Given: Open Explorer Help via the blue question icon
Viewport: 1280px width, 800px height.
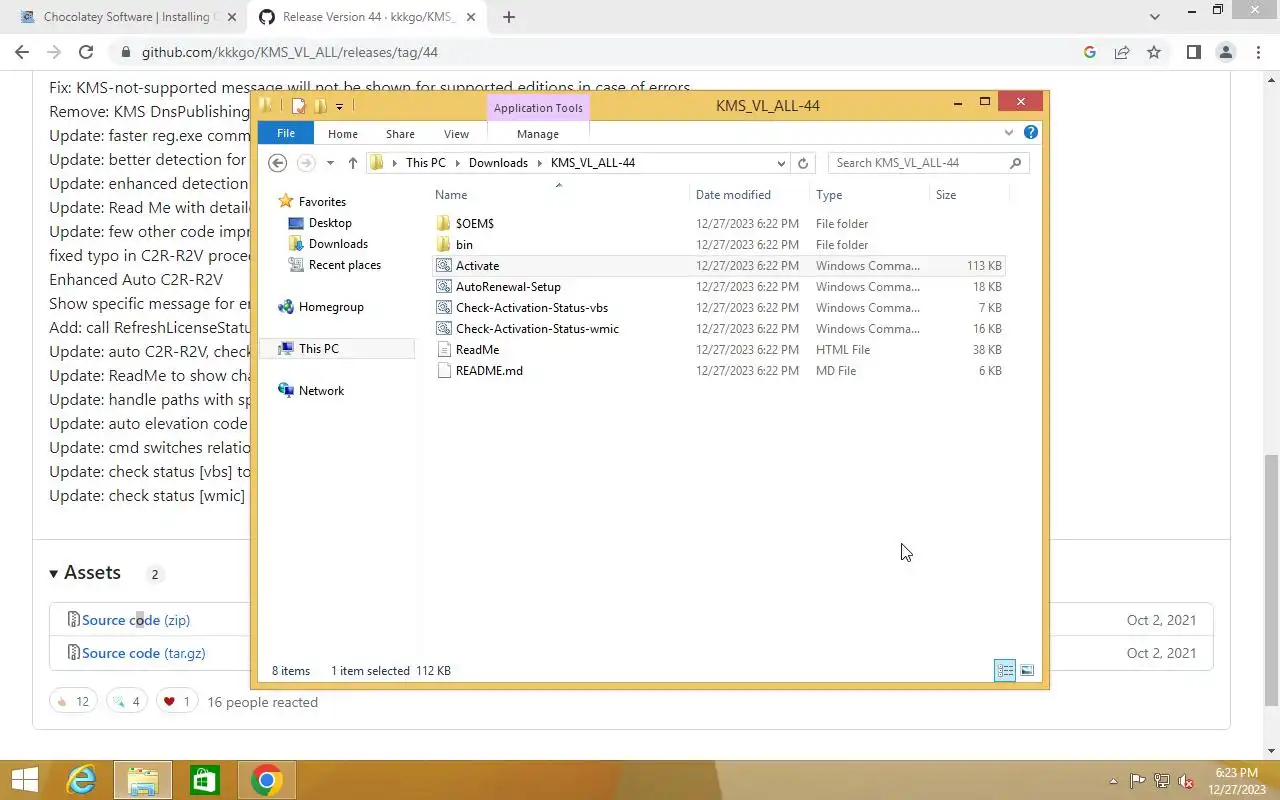Looking at the screenshot, I should pyautogui.click(x=1031, y=132).
